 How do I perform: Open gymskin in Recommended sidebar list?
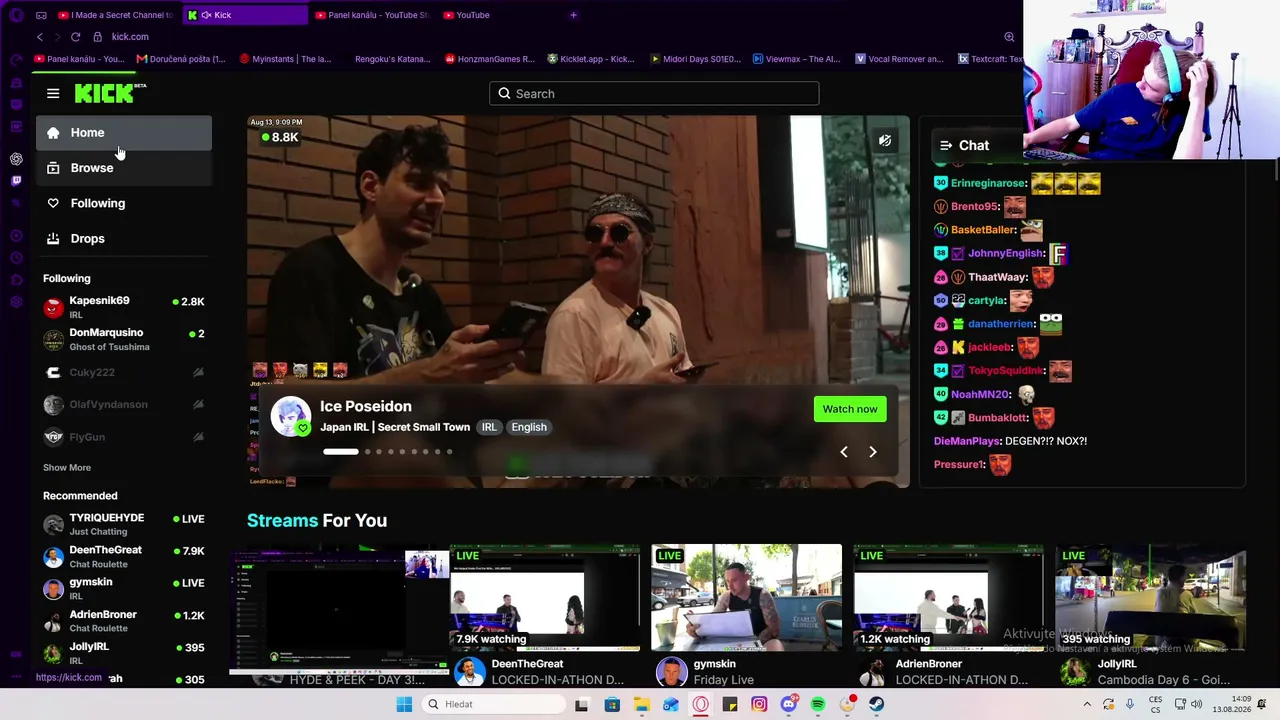pyautogui.click(x=124, y=588)
